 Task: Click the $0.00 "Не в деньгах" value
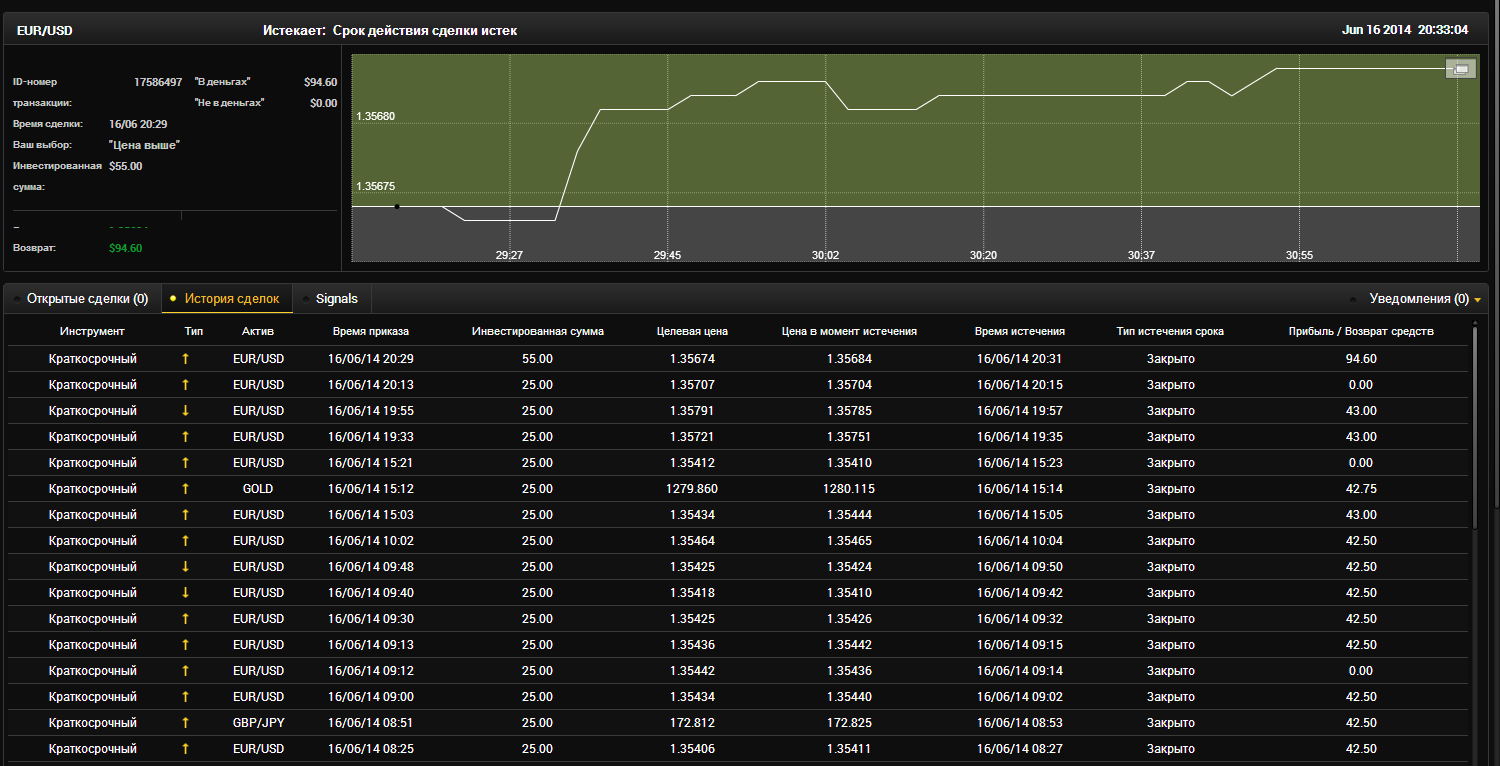(323, 103)
